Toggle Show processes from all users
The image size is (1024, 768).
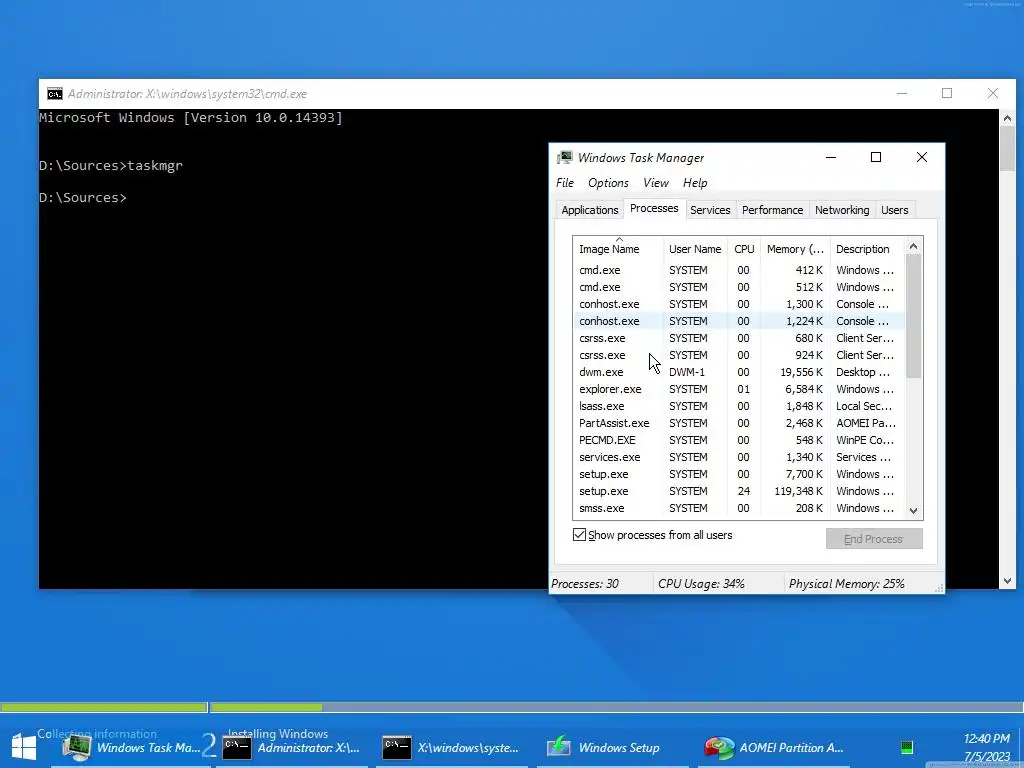click(579, 535)
